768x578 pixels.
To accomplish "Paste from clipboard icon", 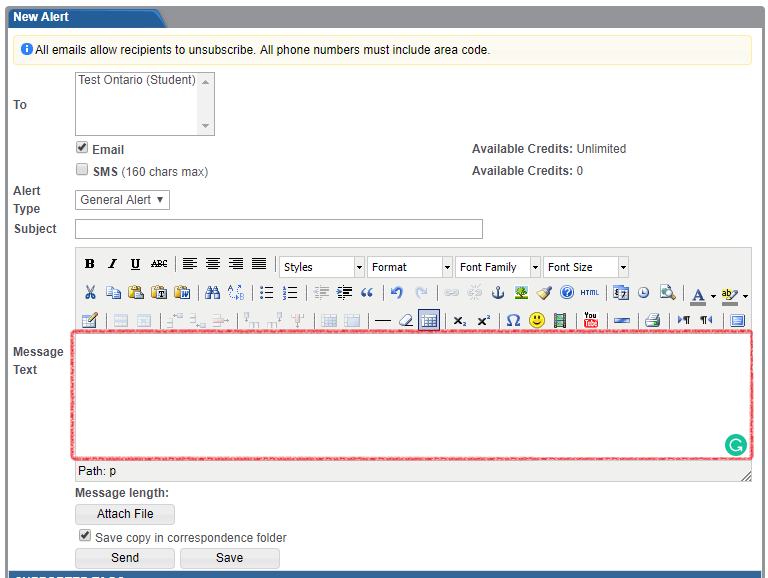I will (136, 292).
